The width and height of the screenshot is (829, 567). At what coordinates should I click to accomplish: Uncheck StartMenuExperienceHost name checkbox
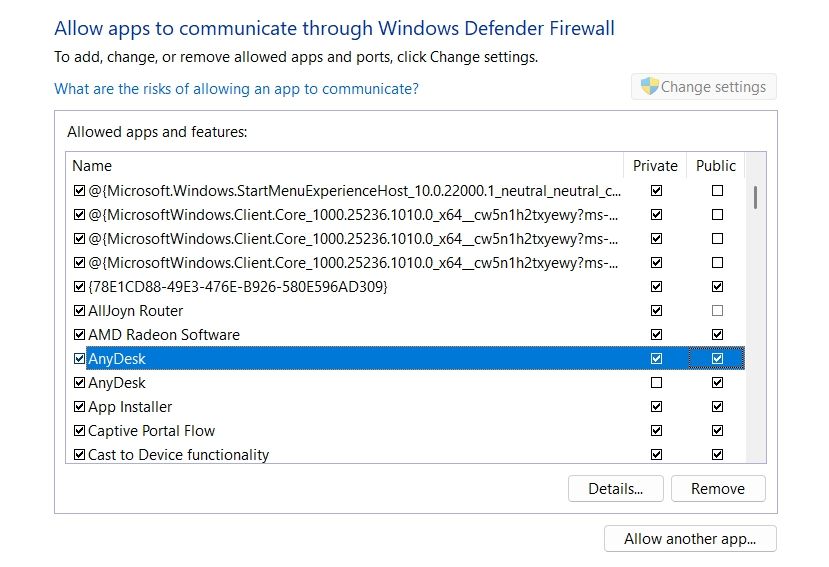pos(79,190)
